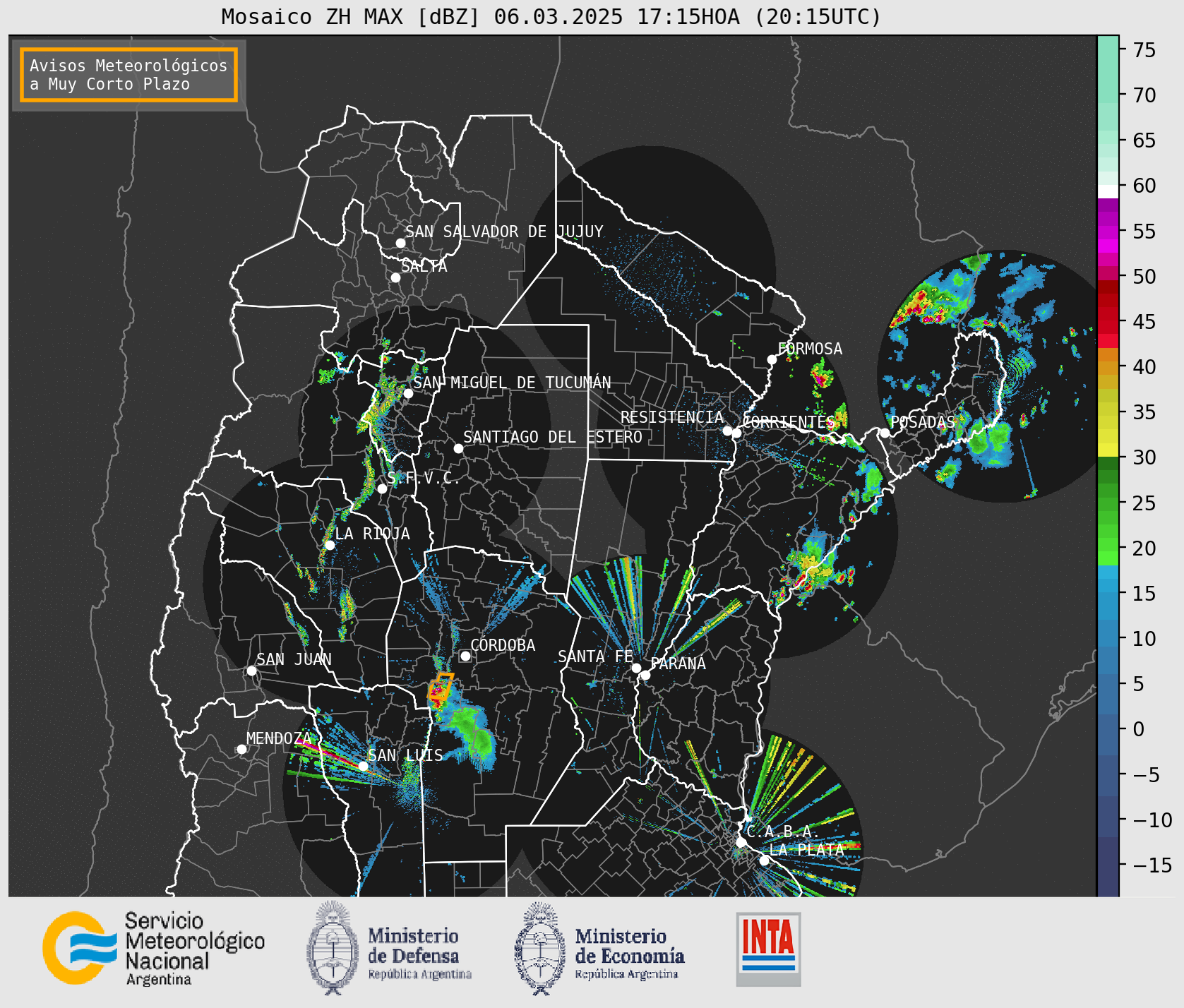
Task: Click the Córdoba city marker
Action: coord(465,656)
